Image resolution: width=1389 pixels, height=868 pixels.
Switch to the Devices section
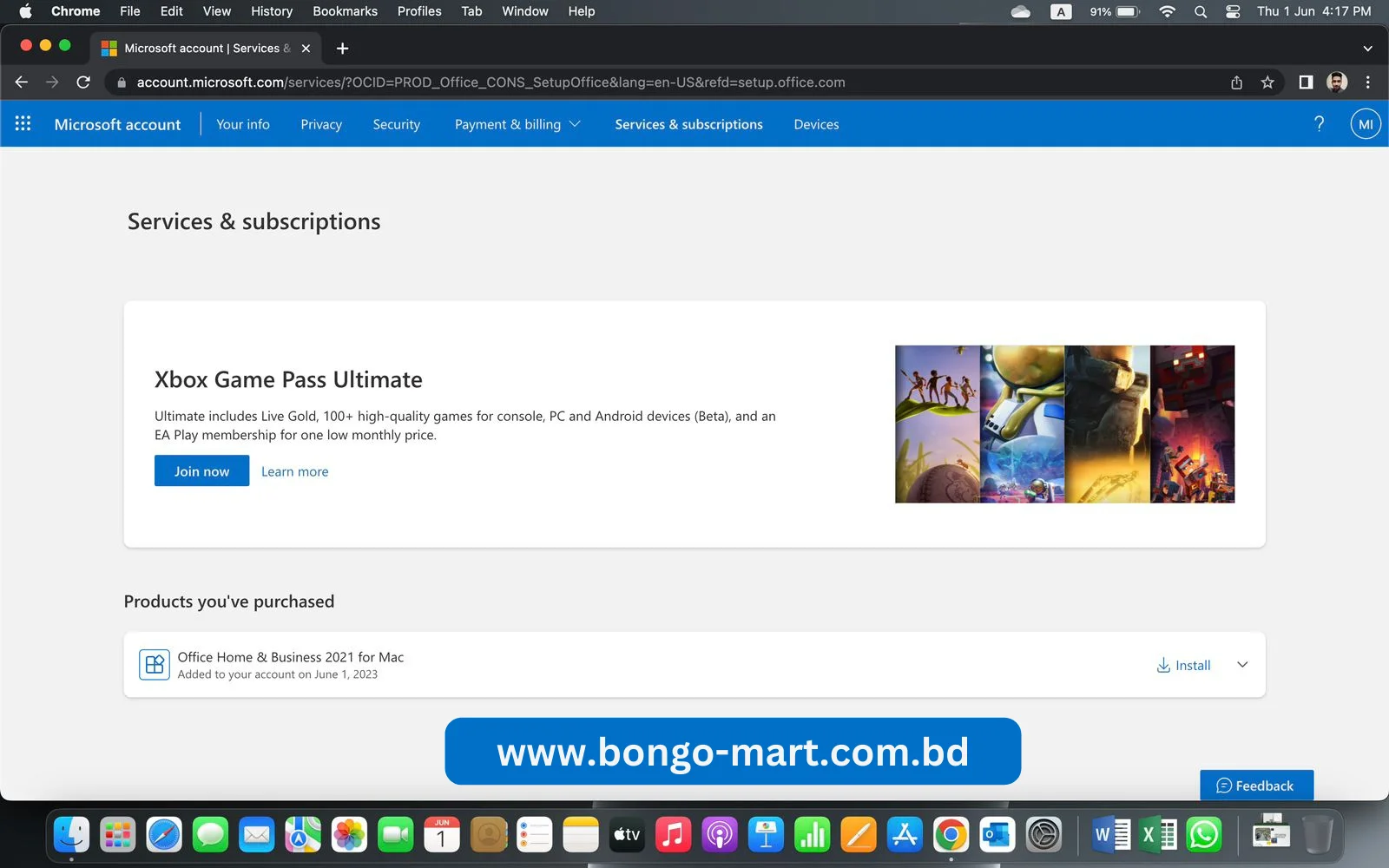click(815, 123)
